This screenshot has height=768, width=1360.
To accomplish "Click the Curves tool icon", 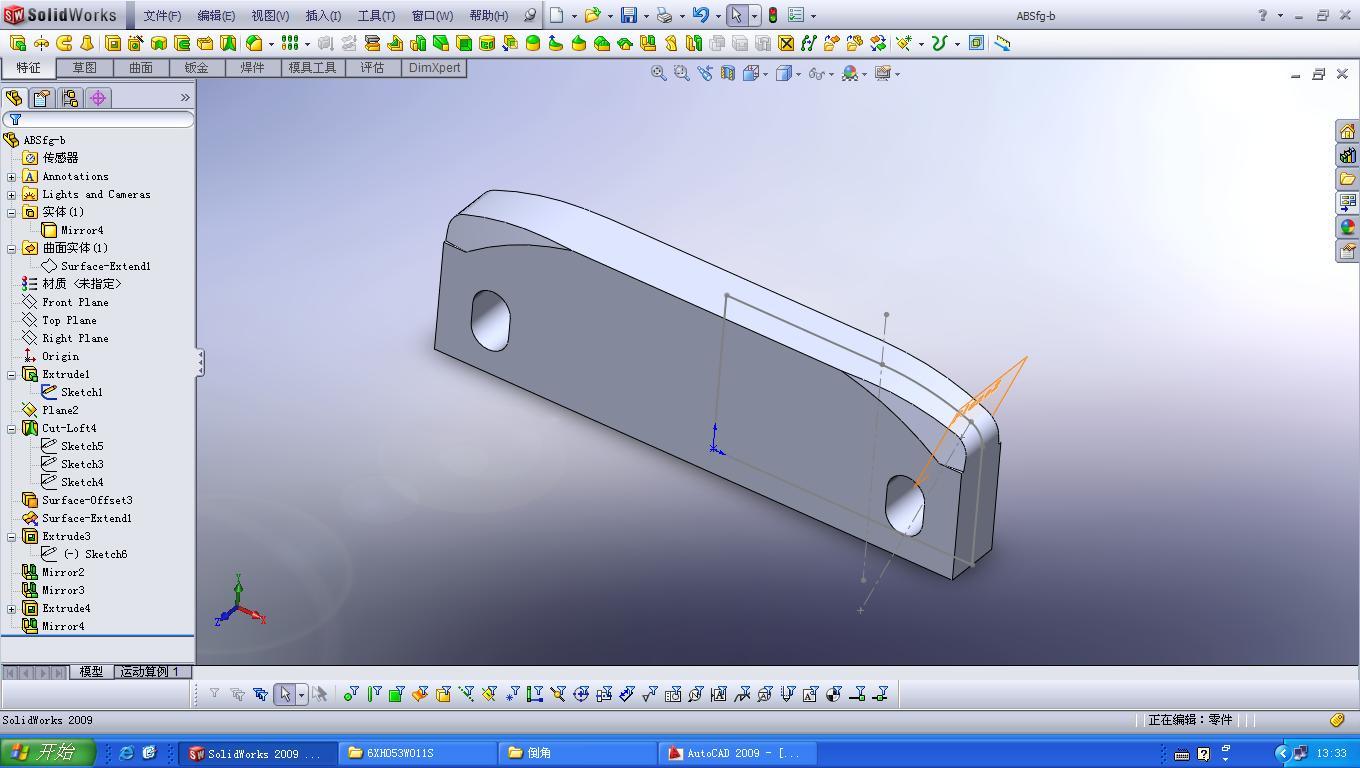I will pos(938,43).
